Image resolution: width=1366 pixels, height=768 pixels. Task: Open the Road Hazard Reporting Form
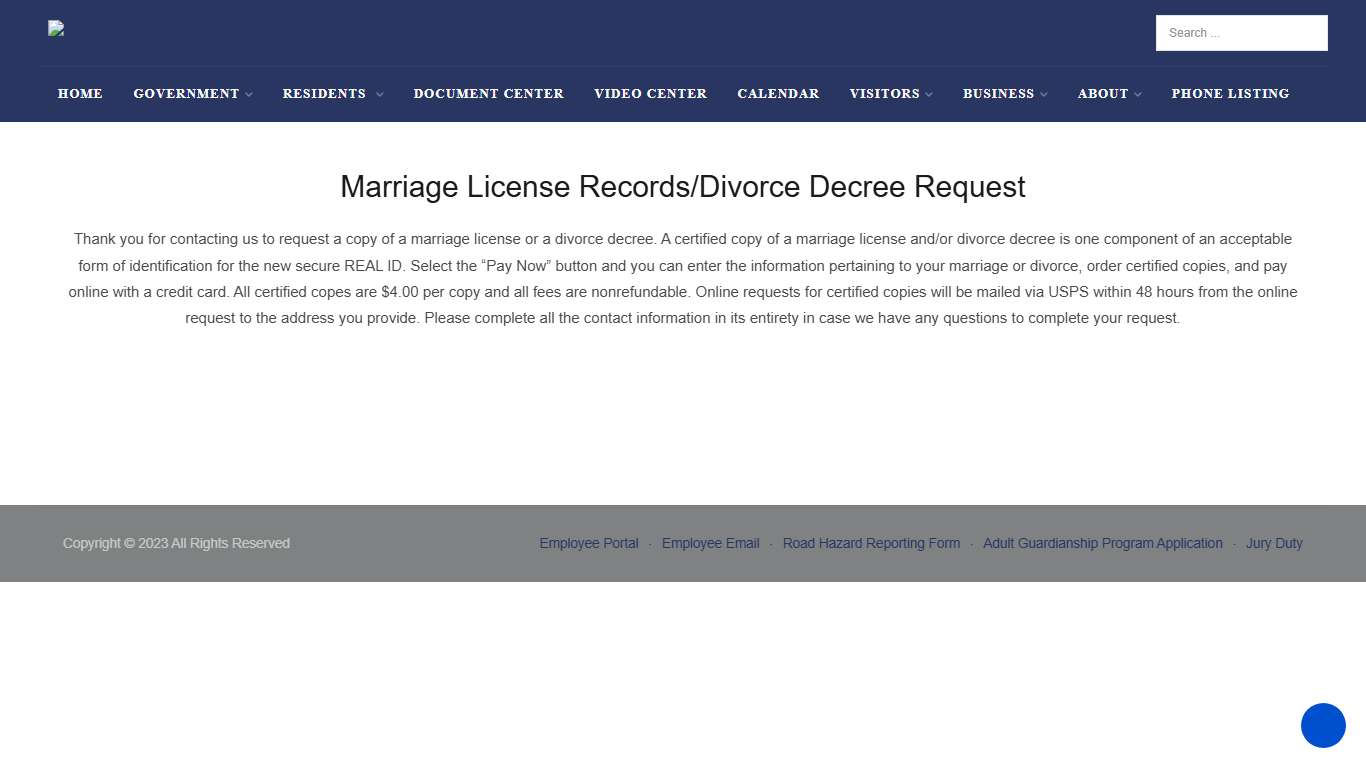[871, 543]
